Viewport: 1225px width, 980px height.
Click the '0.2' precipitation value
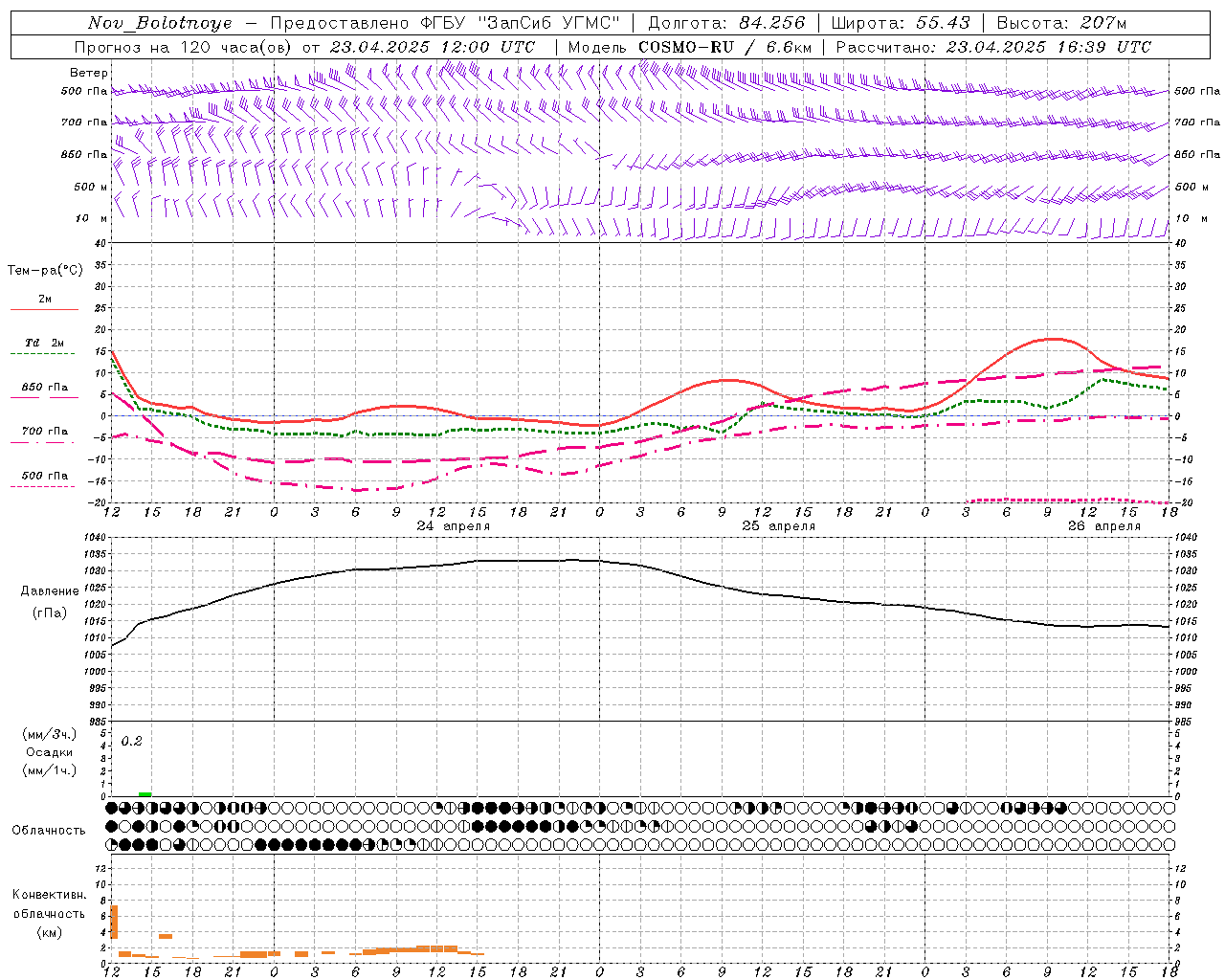[x=132, y=742]
